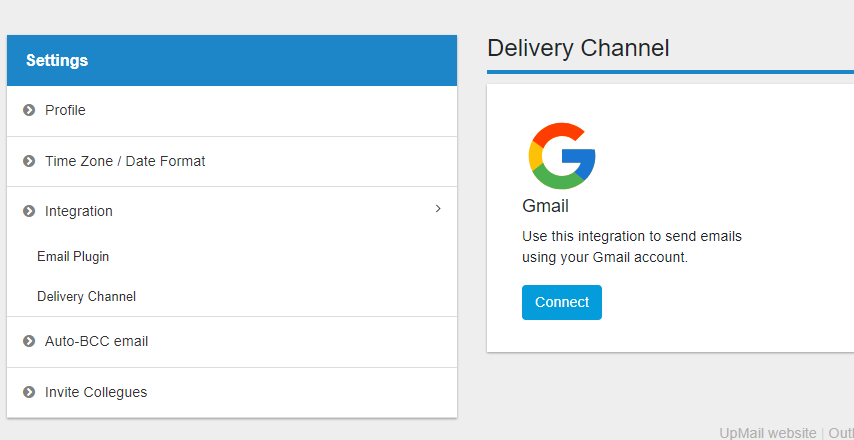854x440 pixels.
Task: Click the Google G logo
Action: click(x=562, y=156)
